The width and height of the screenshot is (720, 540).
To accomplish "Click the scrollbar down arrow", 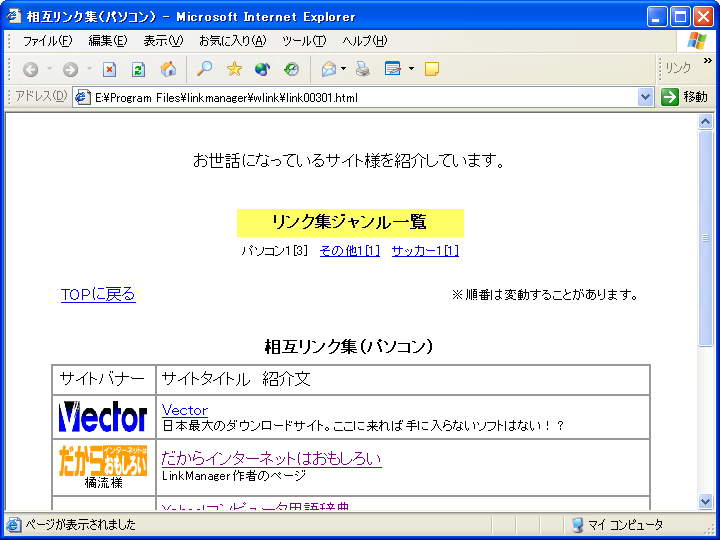I will (x=705, y=501).
